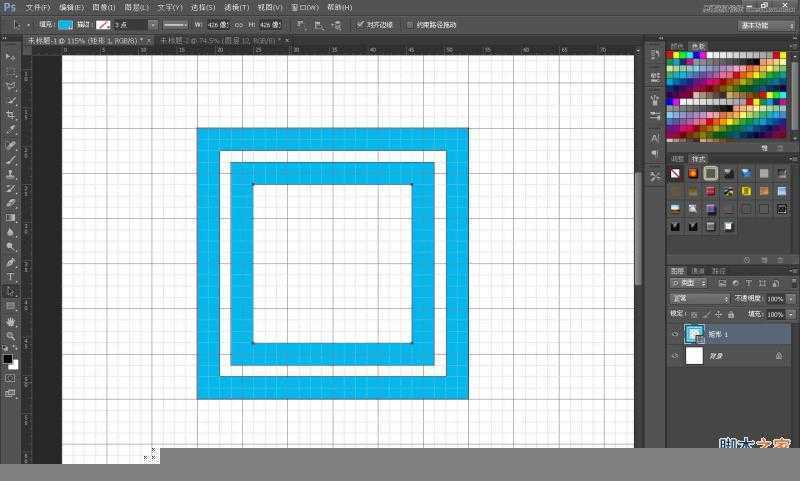Image resolution: width=800 pixels, height=481 pixels.
Task: Open the 图层(L) menu
Action: point(136,8)
